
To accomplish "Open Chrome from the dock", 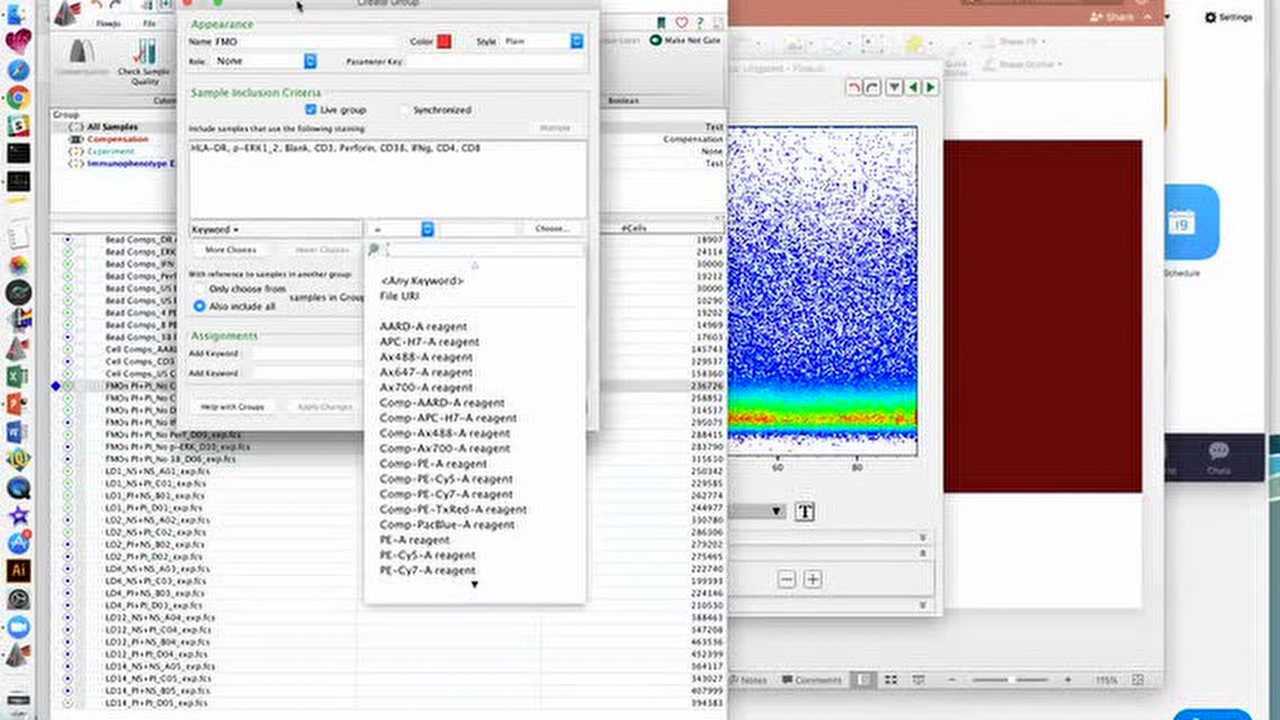I will 18,97.
